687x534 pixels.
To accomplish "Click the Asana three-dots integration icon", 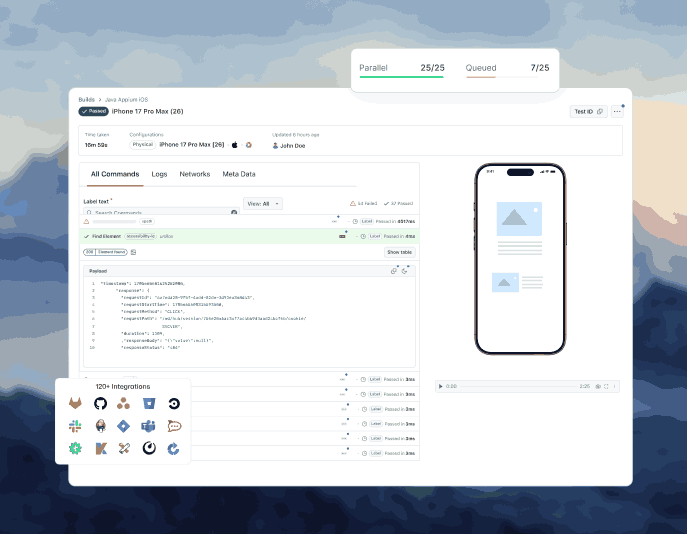I will pyautogui.click(x=124, y=403).
